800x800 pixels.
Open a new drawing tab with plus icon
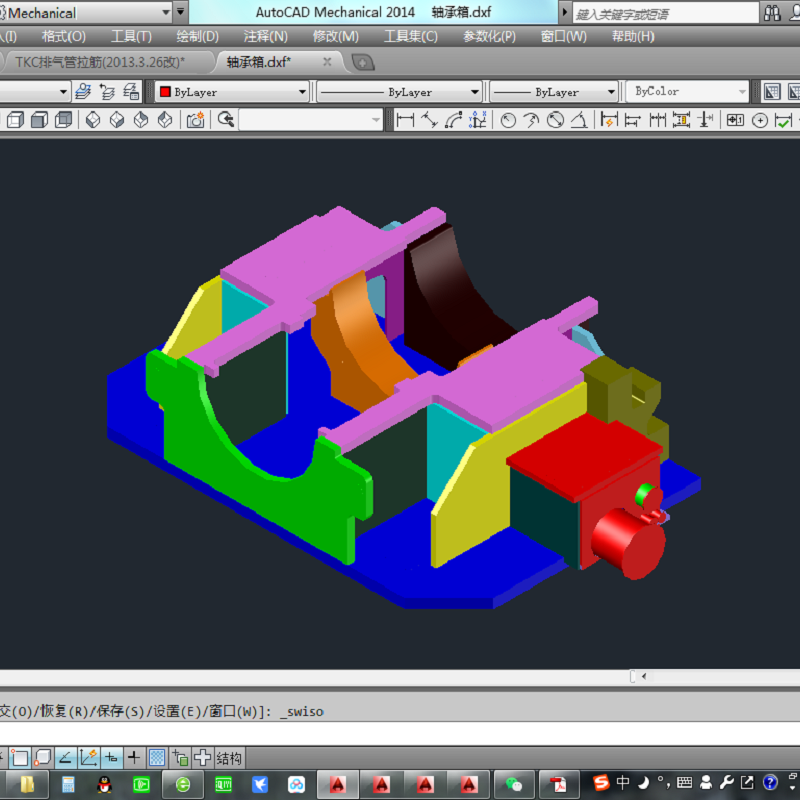[363, 63]
